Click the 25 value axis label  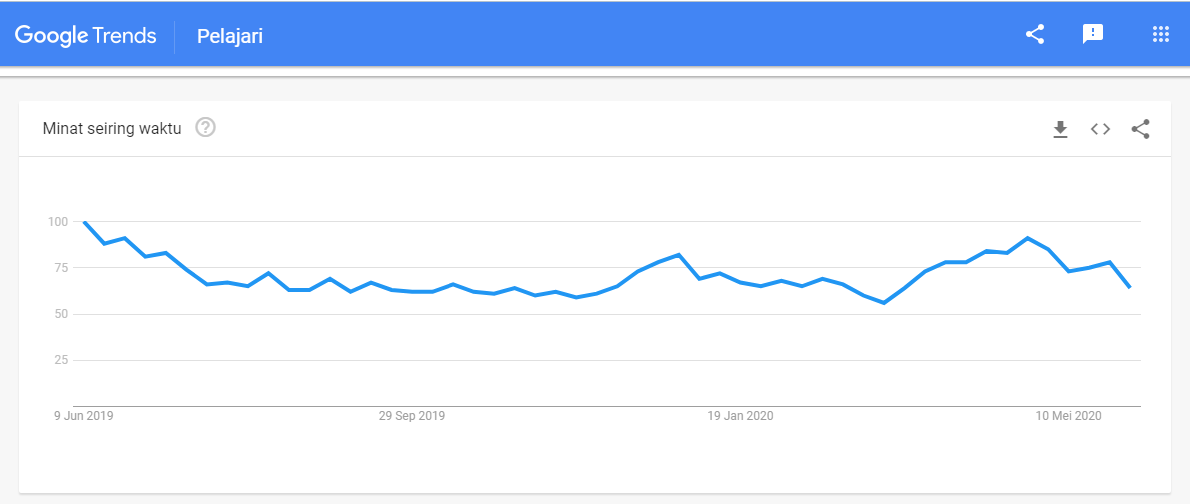pyautogui.click(x=61, y=360)
